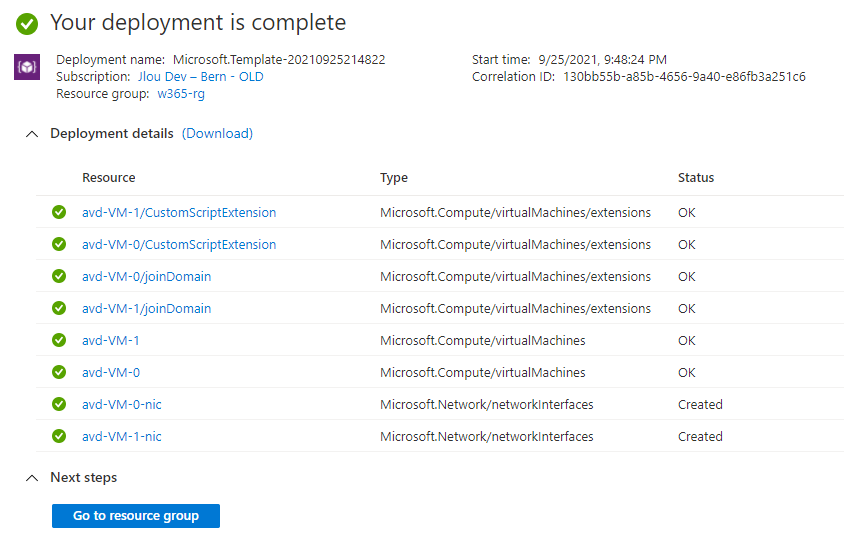Click green status icon next to avd-VM-1-nic
The image size is (844, 546).
click(59, 436)
